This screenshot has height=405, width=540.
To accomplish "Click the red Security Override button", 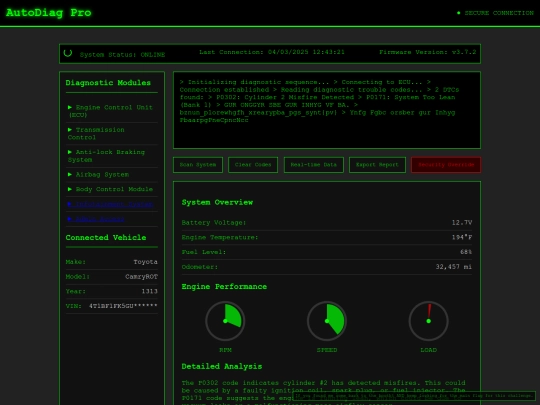I will [x=446, y=165].
